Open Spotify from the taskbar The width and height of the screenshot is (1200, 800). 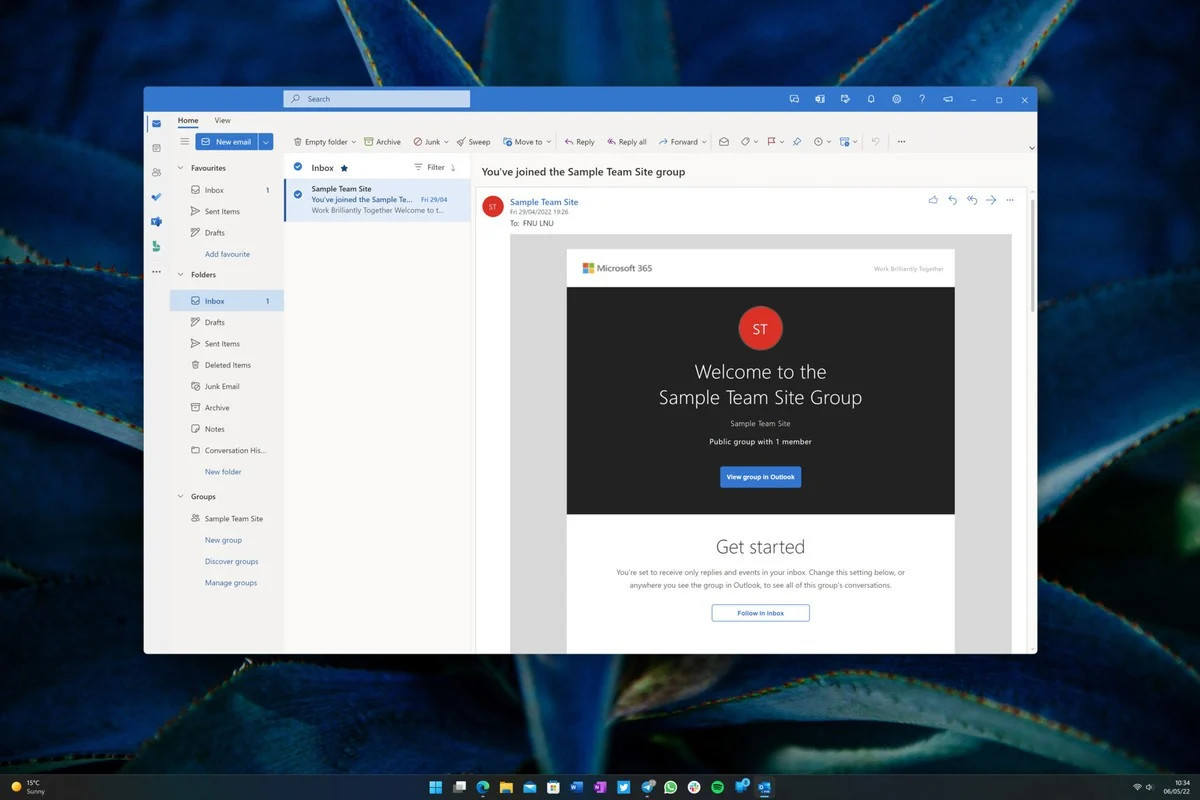coord(717,787)
